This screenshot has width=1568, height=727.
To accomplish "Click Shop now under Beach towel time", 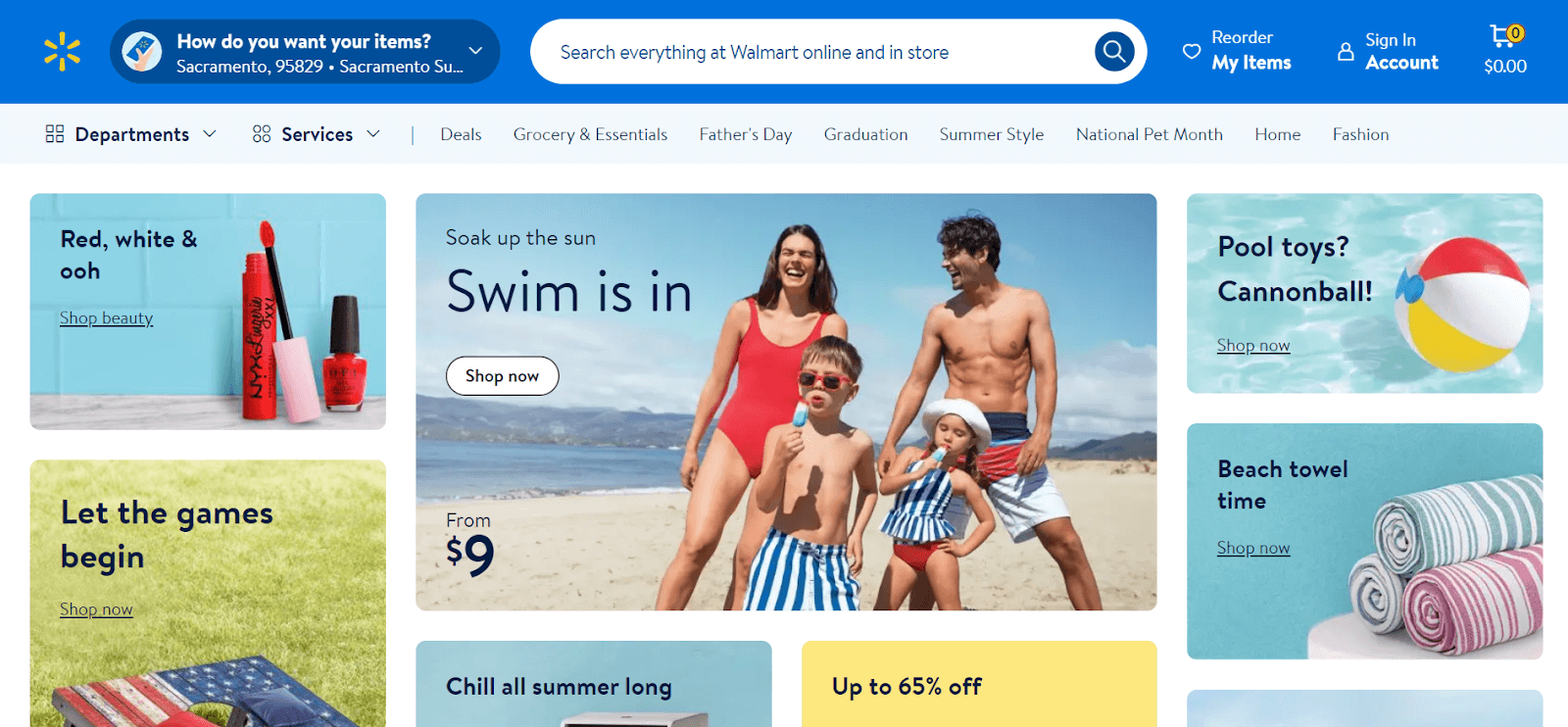I will click(1253, 549).
